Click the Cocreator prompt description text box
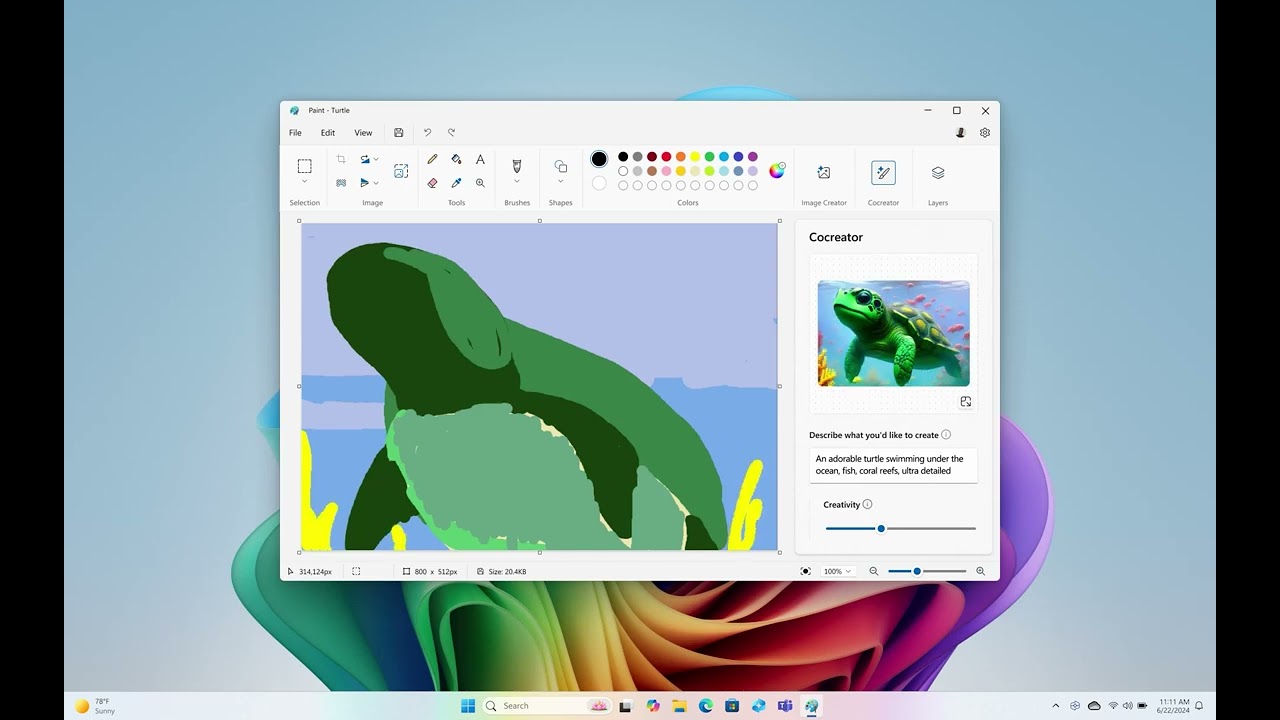 pos(892,465)
